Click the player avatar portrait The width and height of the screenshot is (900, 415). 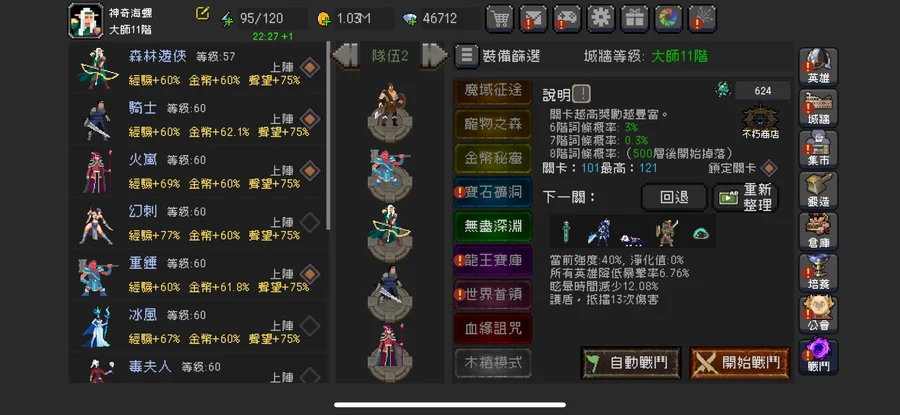[86, 21]
